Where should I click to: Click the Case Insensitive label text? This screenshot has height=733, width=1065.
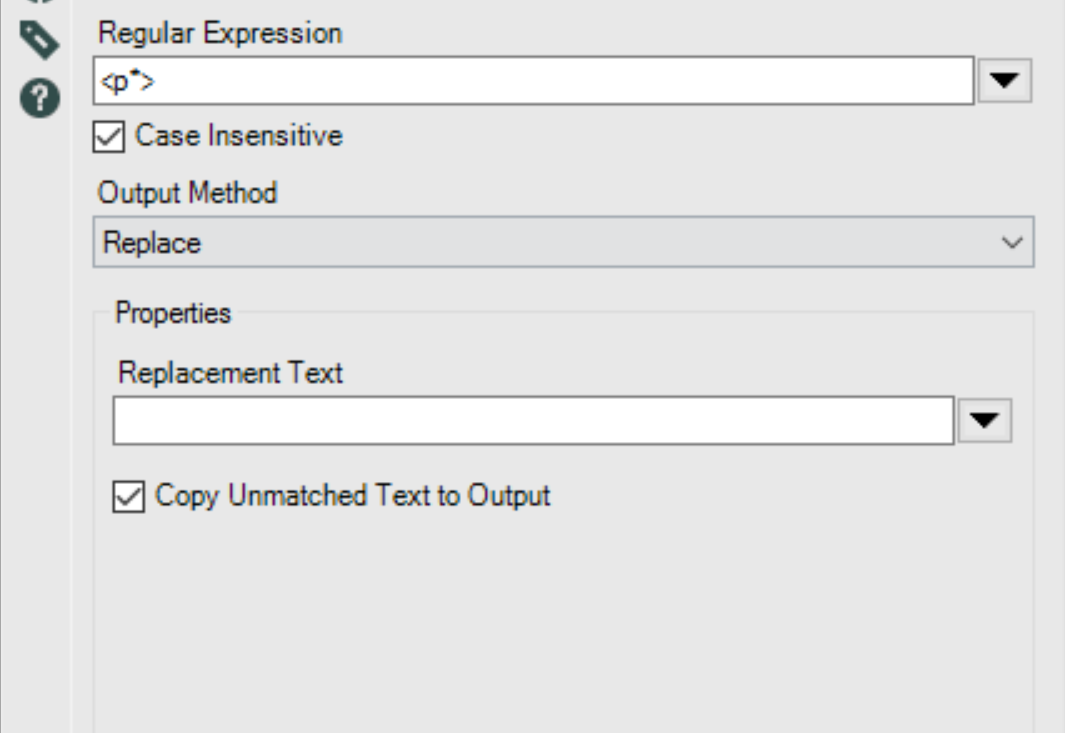pos(238,136)
